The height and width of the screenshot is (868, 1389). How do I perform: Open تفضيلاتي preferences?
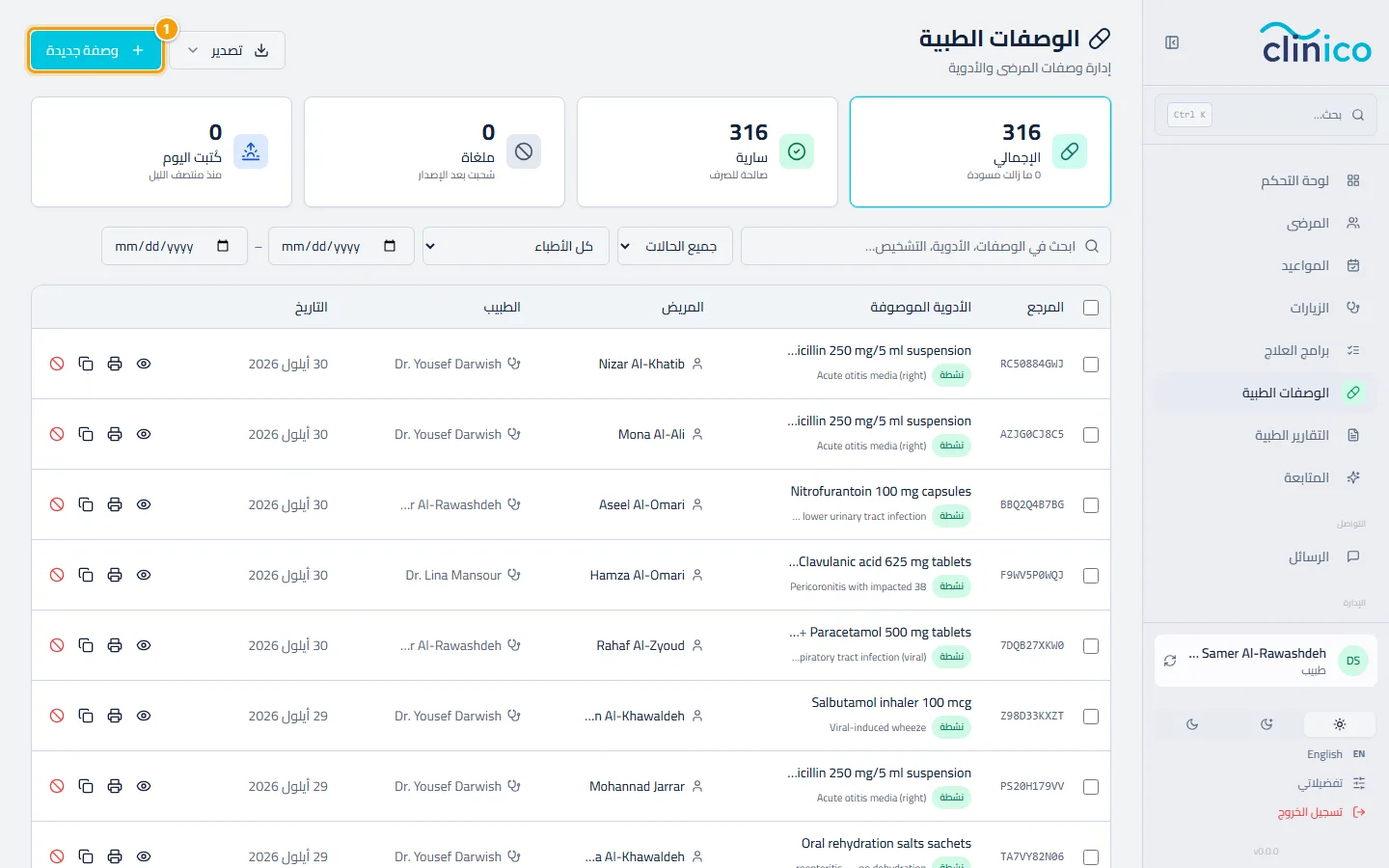click(x=1331, y=783)
